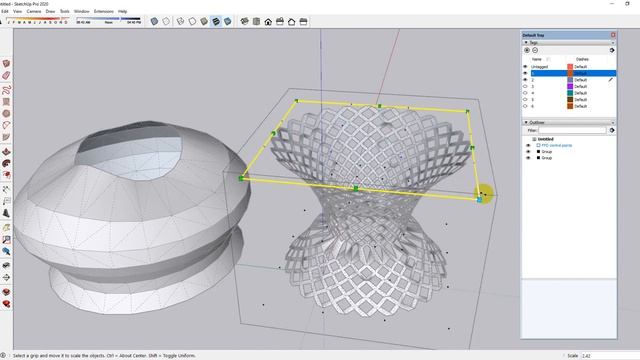Change color swatch of tag 4

point(570,93)
